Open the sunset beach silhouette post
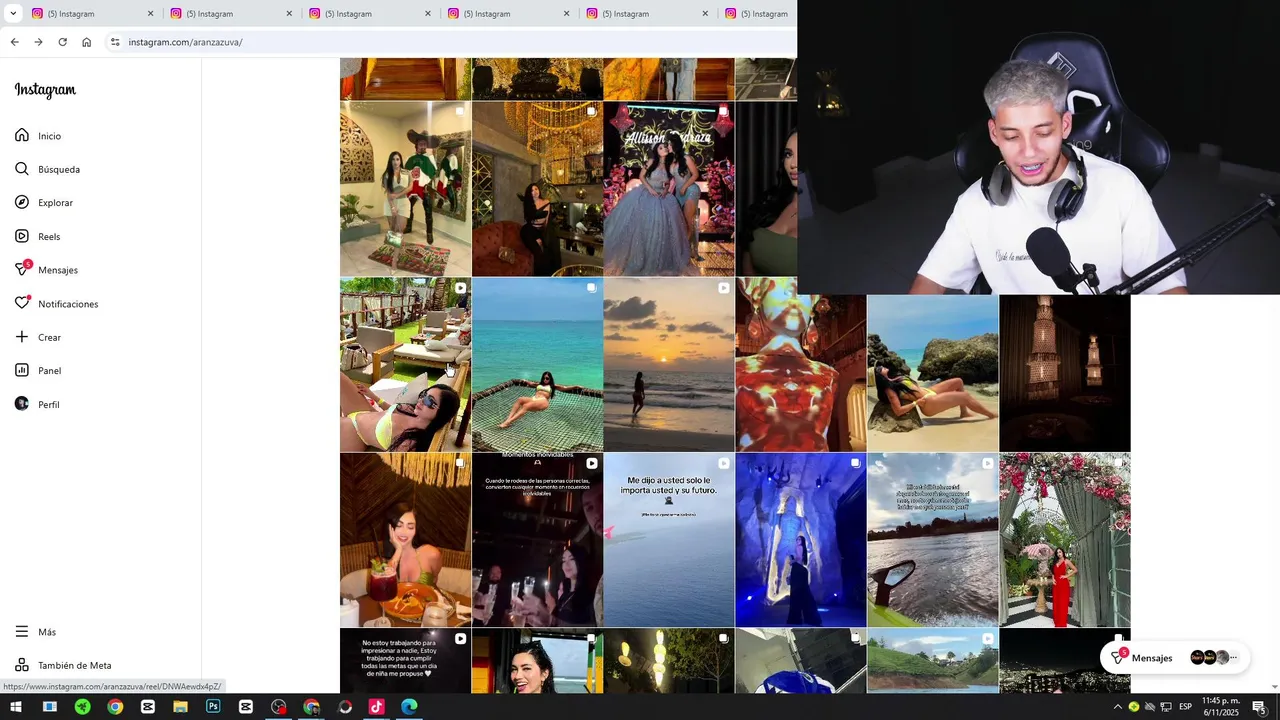Viewport: 1280px width, 720px height. [x=669, y=365]
